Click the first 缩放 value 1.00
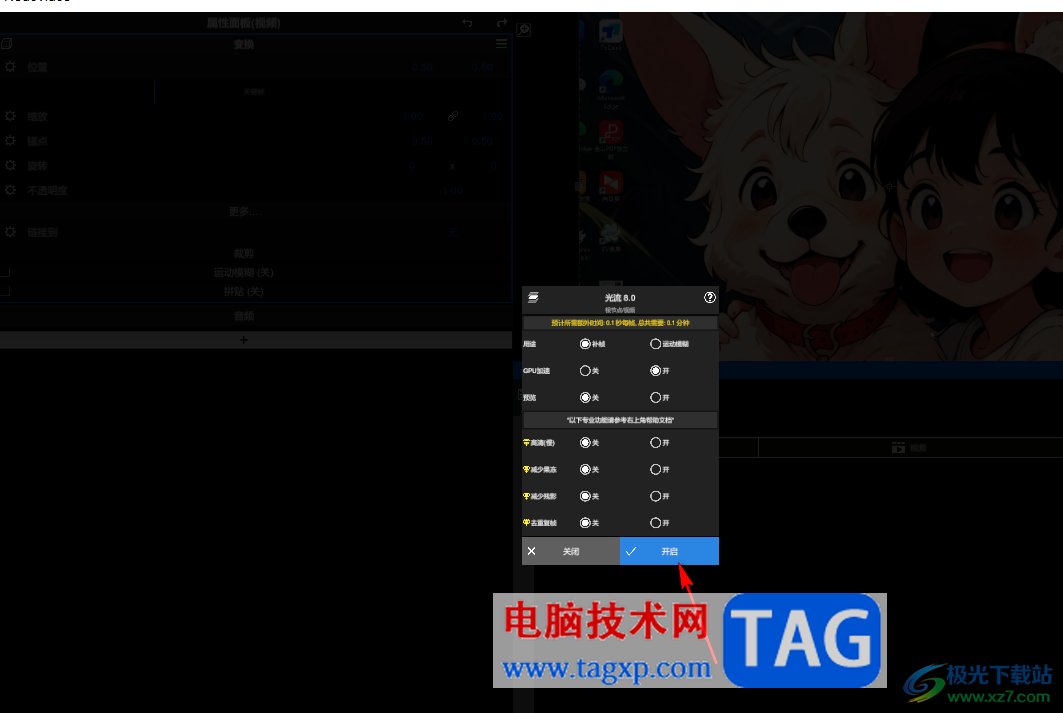The width and height of the screenshot is (1063, 713). 412,117
